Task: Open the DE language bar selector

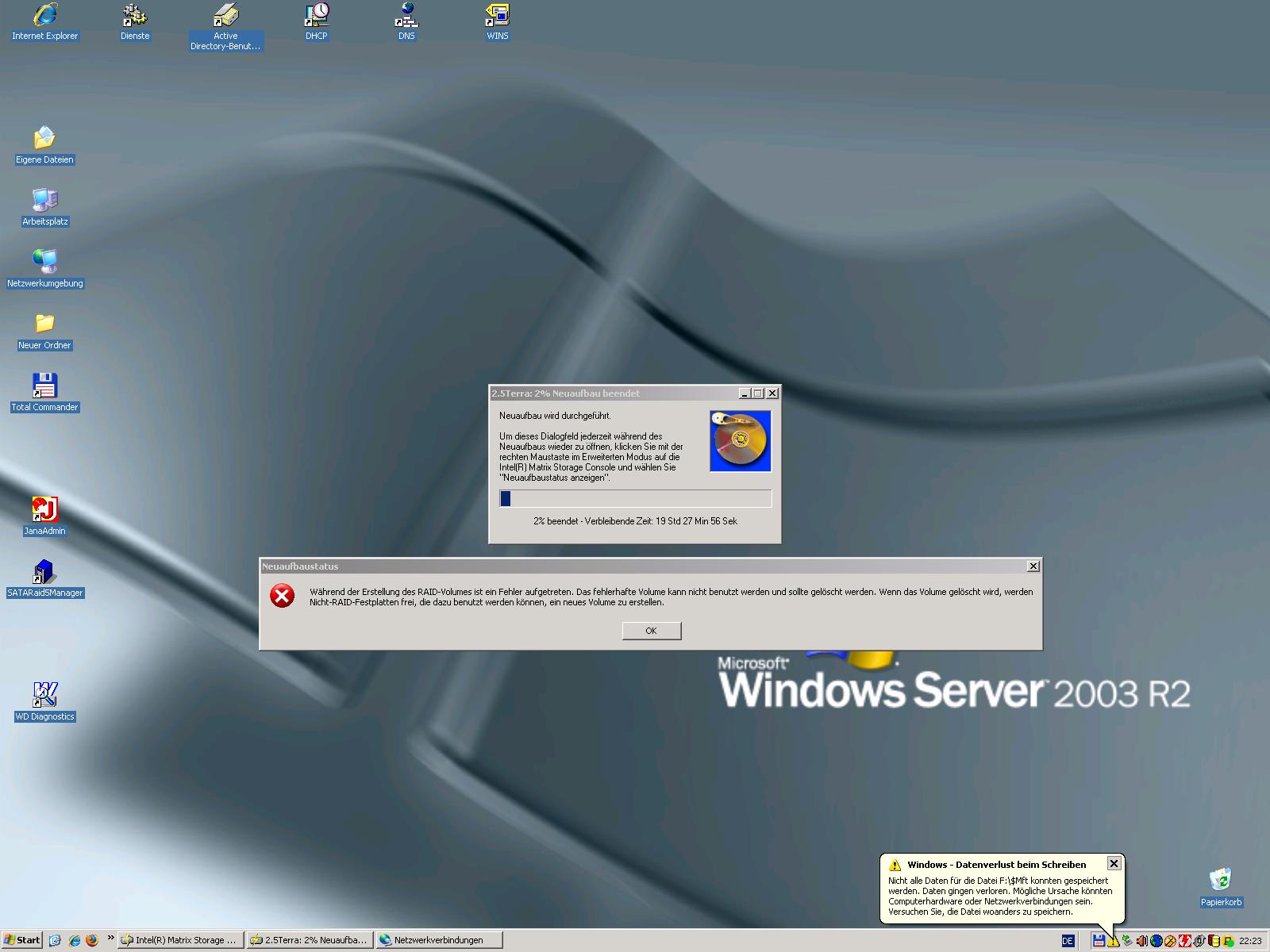Action: (1068, 941)
